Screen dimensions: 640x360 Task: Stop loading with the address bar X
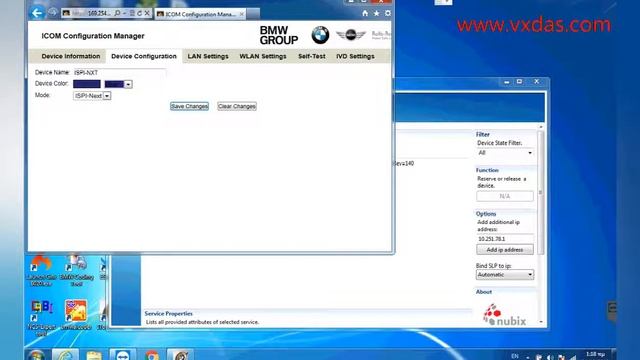point(147,13)
